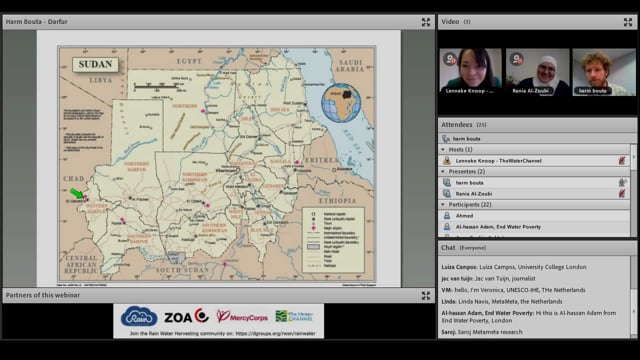Select participant Ahmed
Viewport: 640px width, 360px height.
coord(534,216)
